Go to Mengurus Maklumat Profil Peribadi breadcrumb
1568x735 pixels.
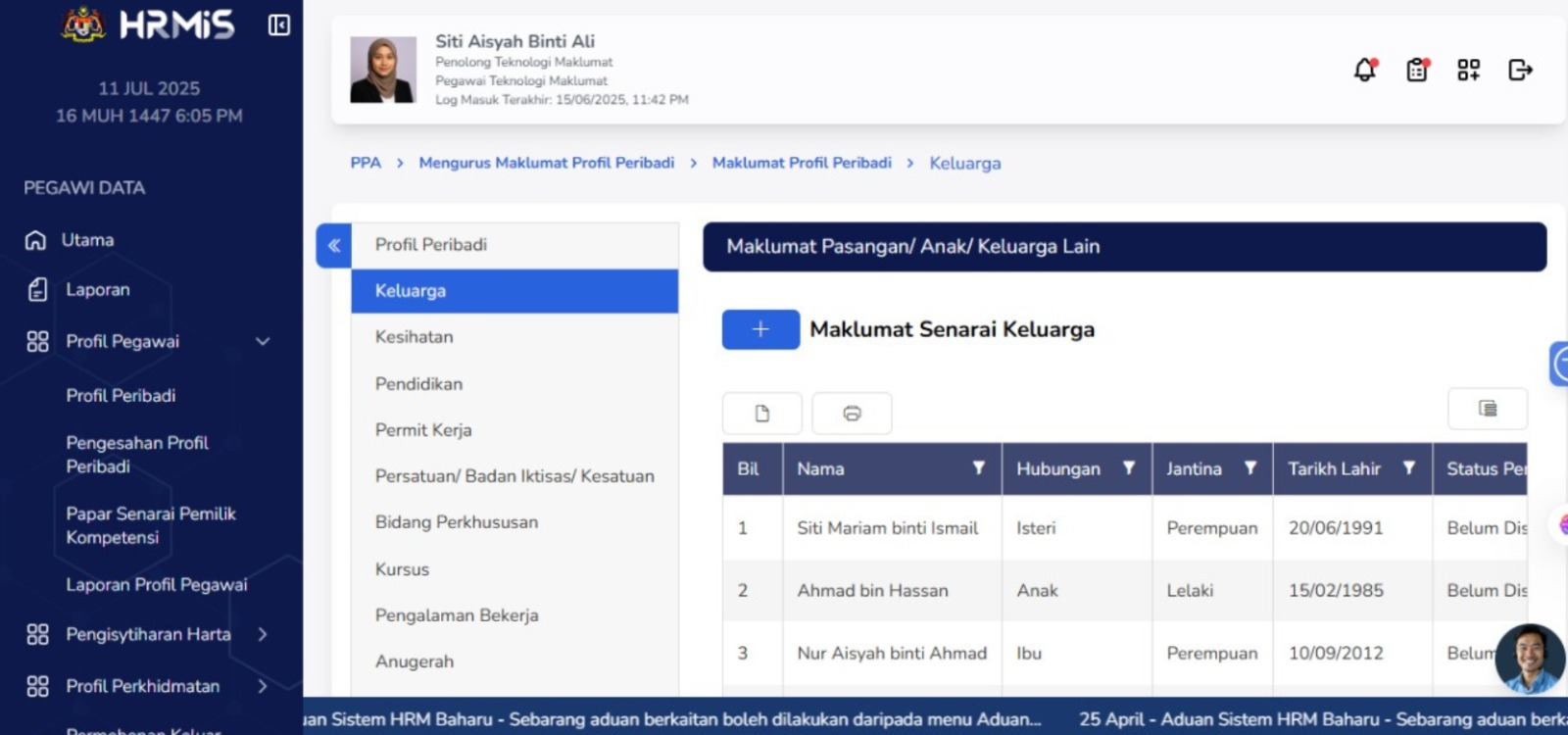point(547,163)
